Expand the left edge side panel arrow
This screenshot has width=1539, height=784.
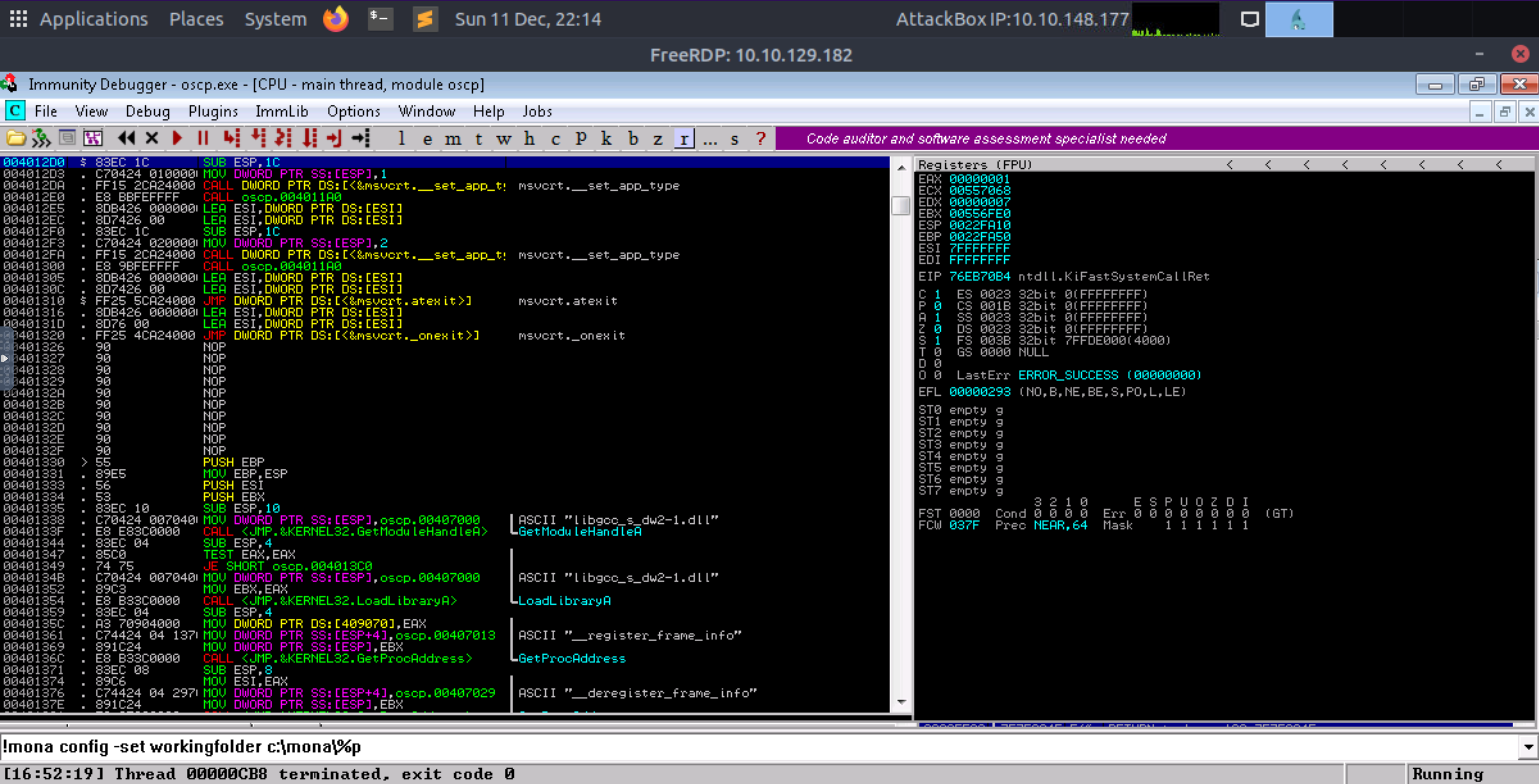coord(5,358)
